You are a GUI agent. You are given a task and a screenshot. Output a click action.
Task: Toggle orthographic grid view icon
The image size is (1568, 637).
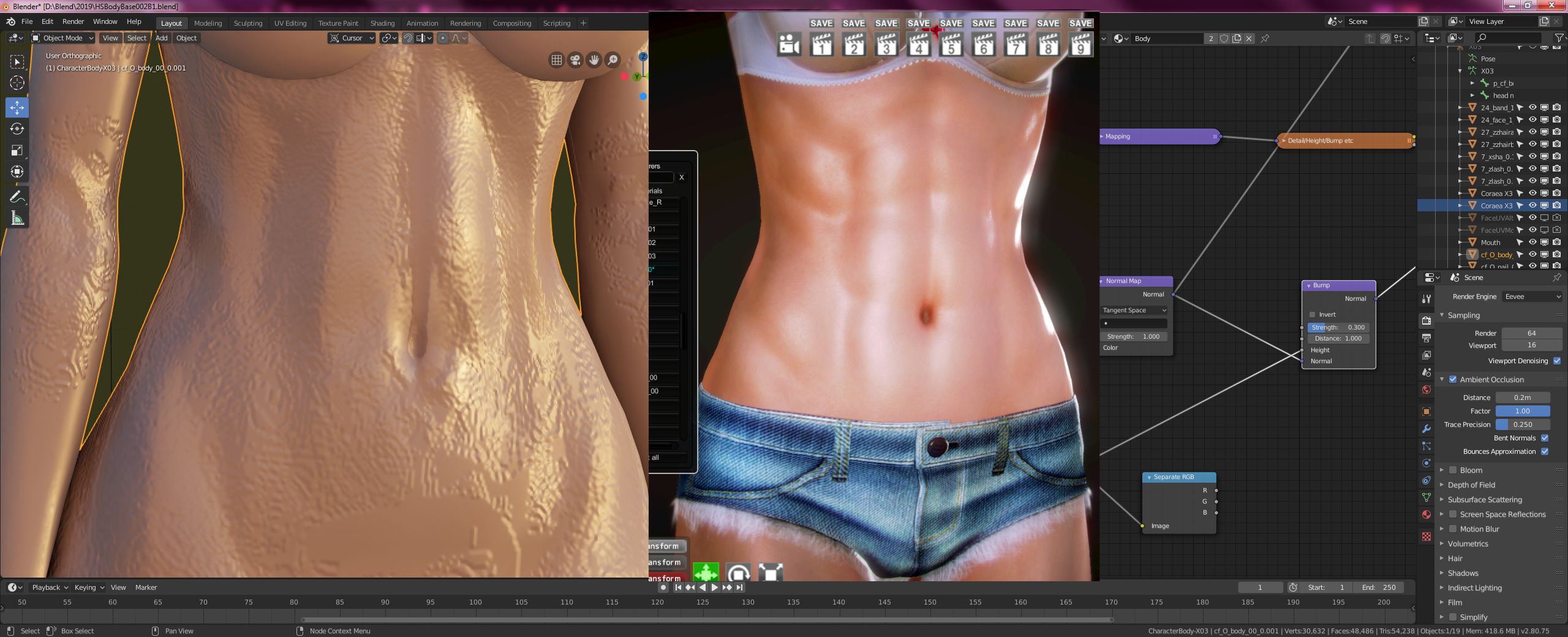pos(556,60)
